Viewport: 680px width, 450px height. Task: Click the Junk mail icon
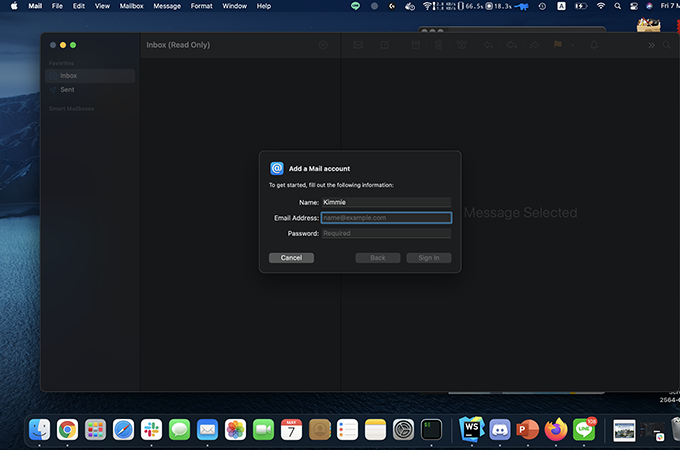click(461, 45)
